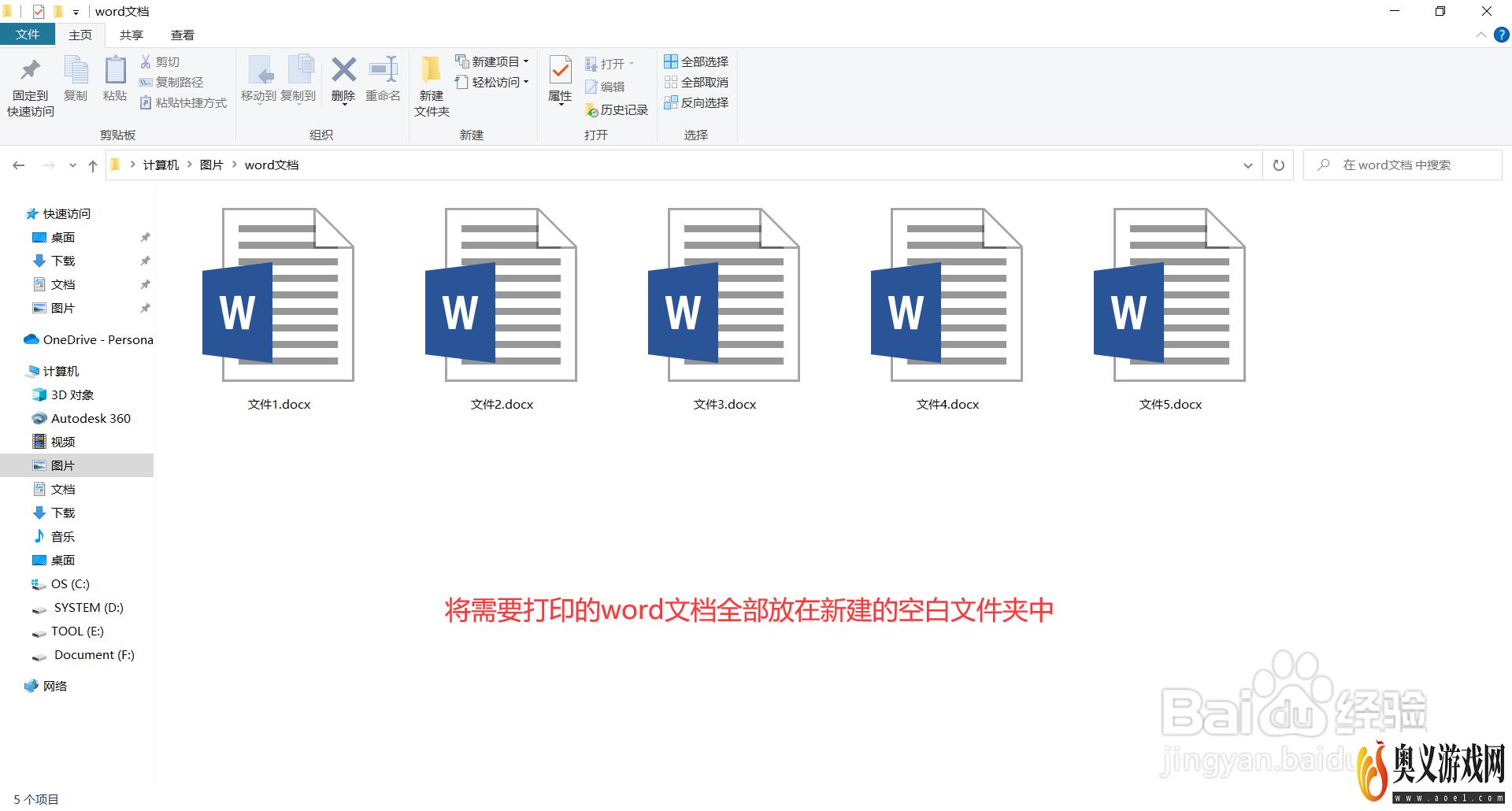This screenshot has width=1512, height=811.
Task: Switch to the 查看 ribbon tab
Action: pos(183,35)
